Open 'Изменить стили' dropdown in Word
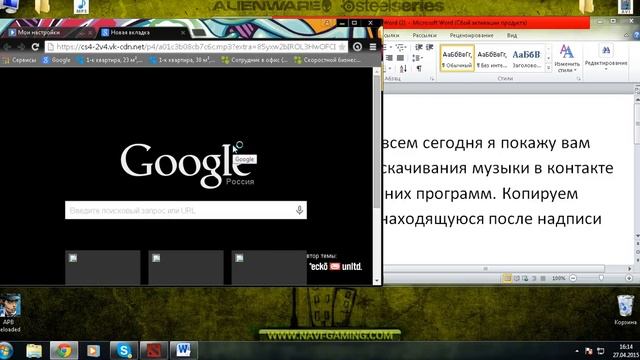The image size is (640, 360). click(x=567, y=58)
